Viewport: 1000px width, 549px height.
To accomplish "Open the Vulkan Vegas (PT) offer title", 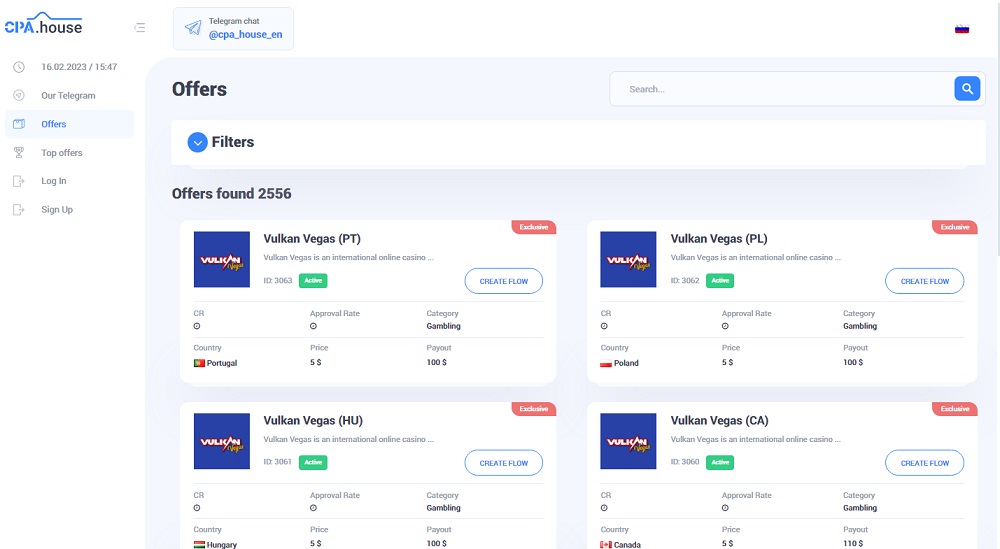I will [312, 238].
